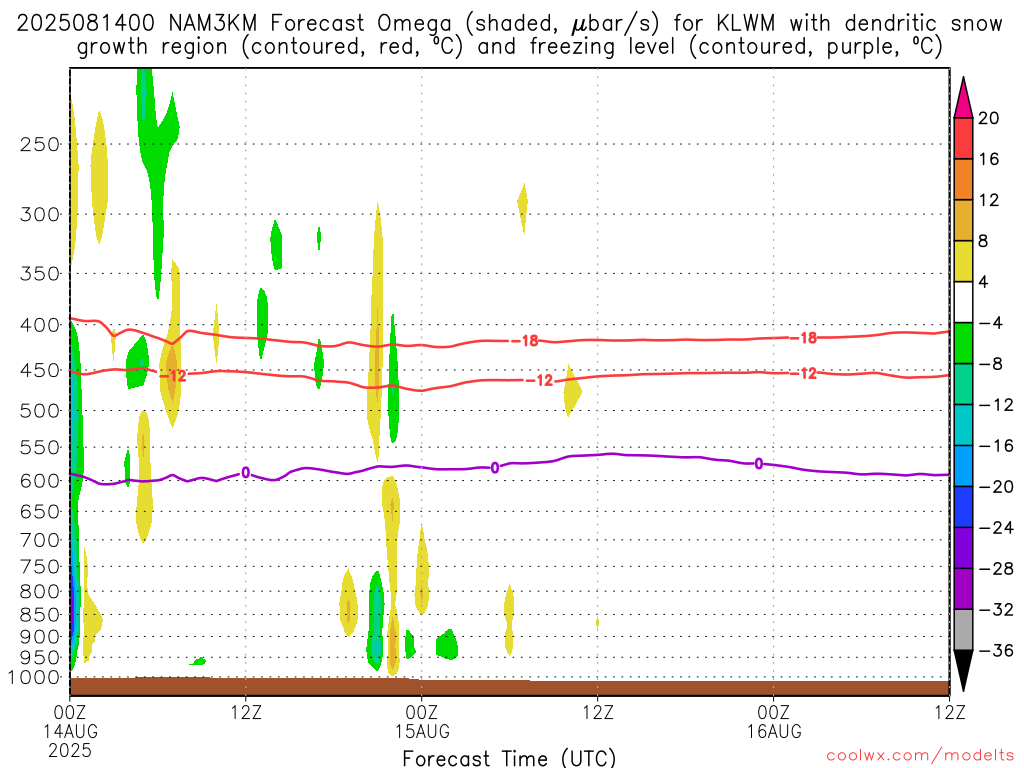Pick the sea-green -8 to -12 colorbar swatch
1024x768 pixels.
(x=963, y=384)
